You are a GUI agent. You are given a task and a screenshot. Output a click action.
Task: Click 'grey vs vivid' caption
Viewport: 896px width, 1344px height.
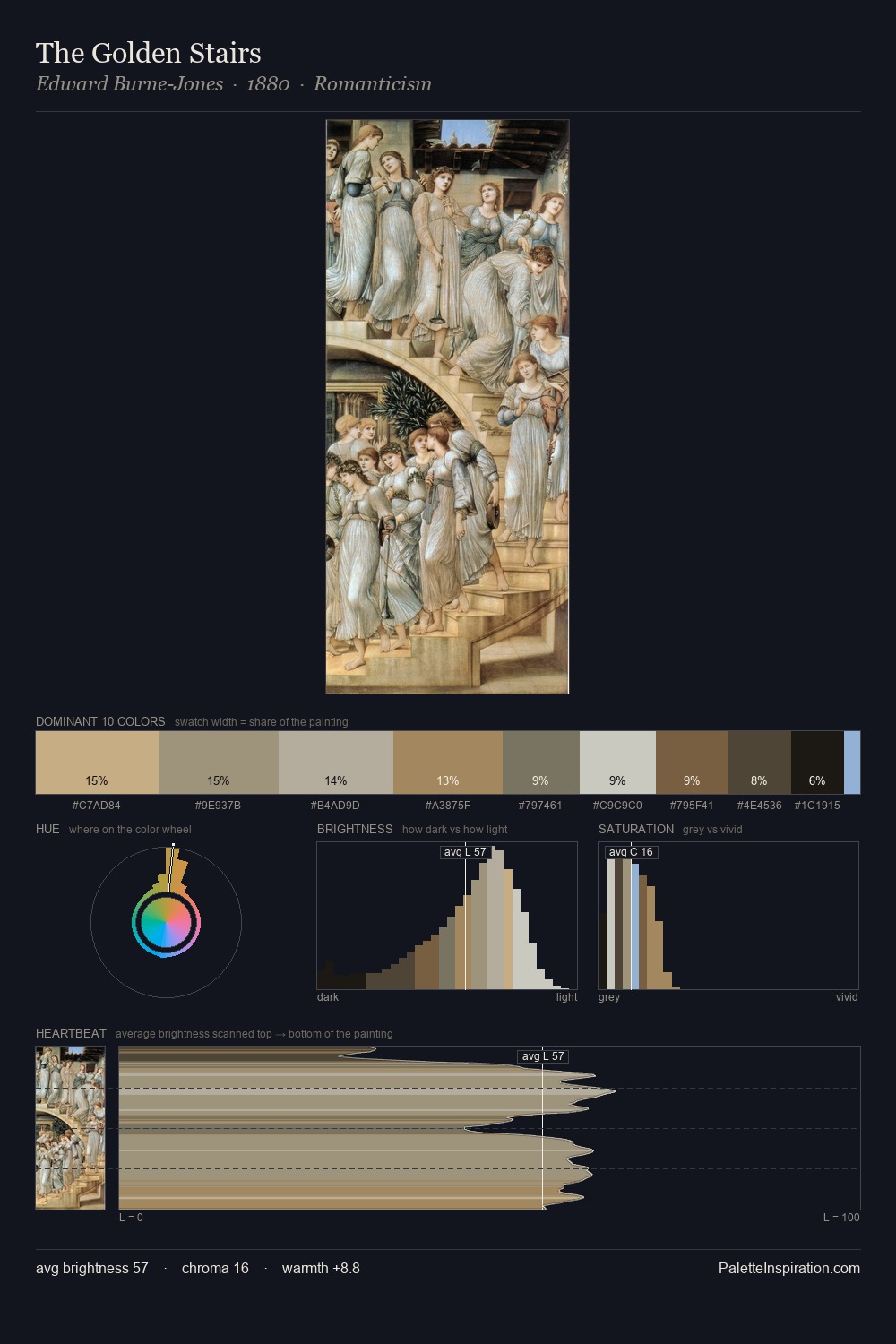712,830
